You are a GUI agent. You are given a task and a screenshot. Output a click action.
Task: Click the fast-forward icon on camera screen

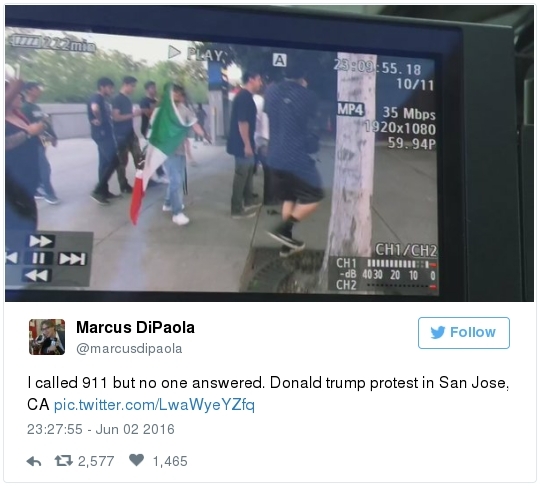41,241
